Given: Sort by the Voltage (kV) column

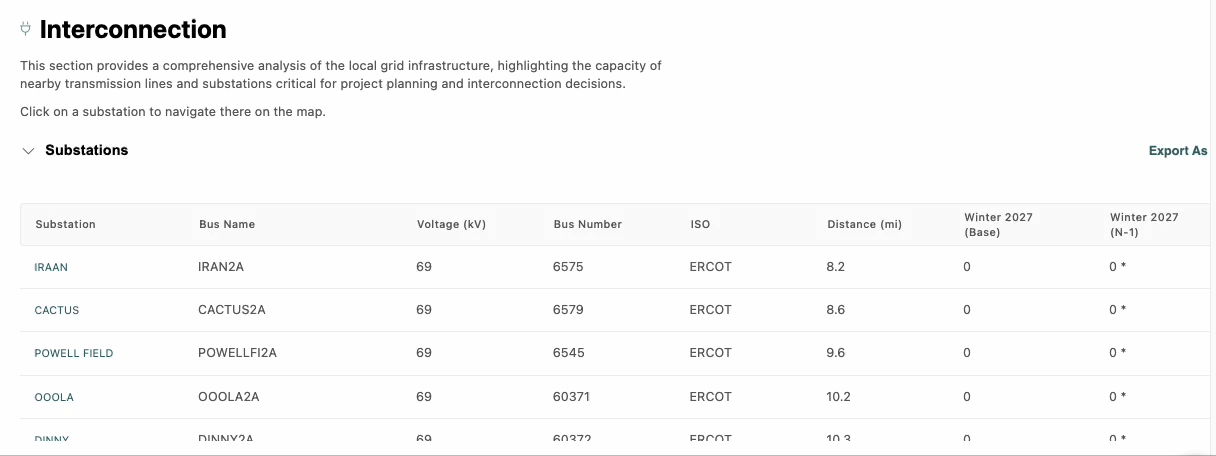Looking at the screenshot, I should click(x=451, y=224).
